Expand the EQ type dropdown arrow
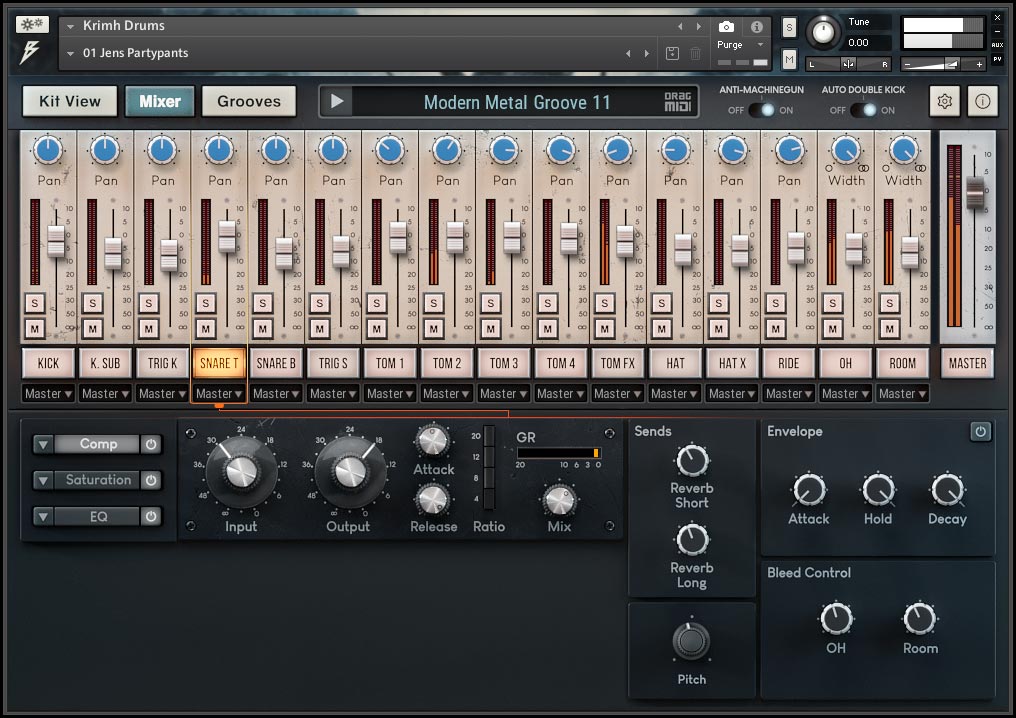Image resolution: width=1016 pixels, height=718 pixels. (x=43, y=516)
